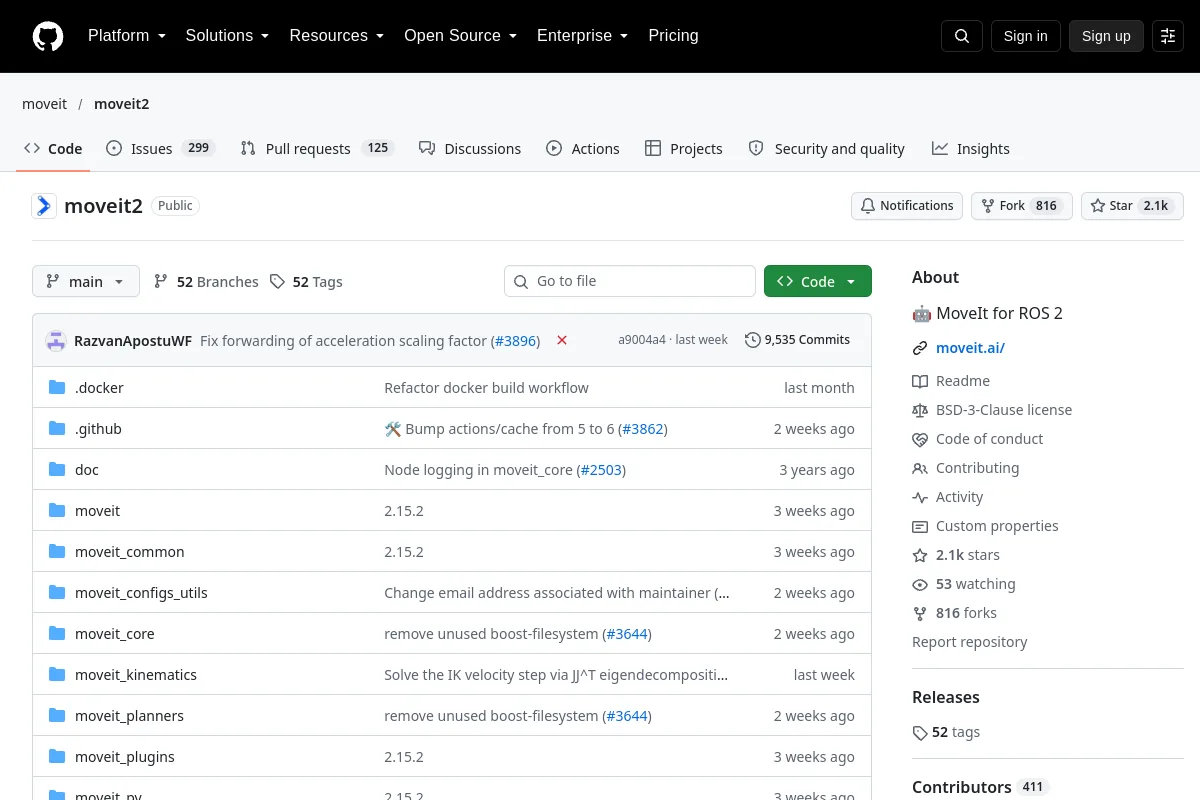This screenshot has width=1200, height=800.
Task: Expand the Open Source menu
Action: point(461,35)
